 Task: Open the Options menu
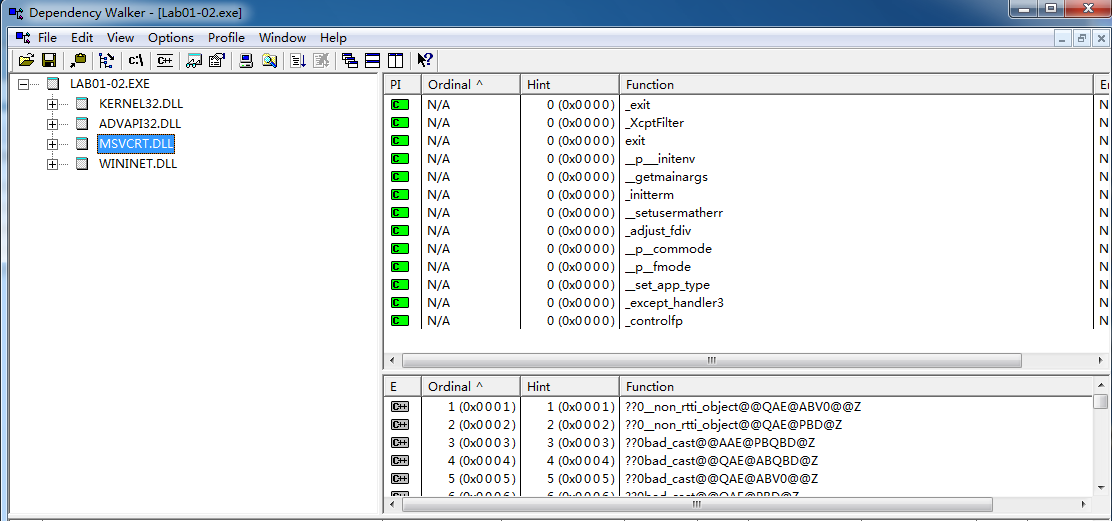171,38
